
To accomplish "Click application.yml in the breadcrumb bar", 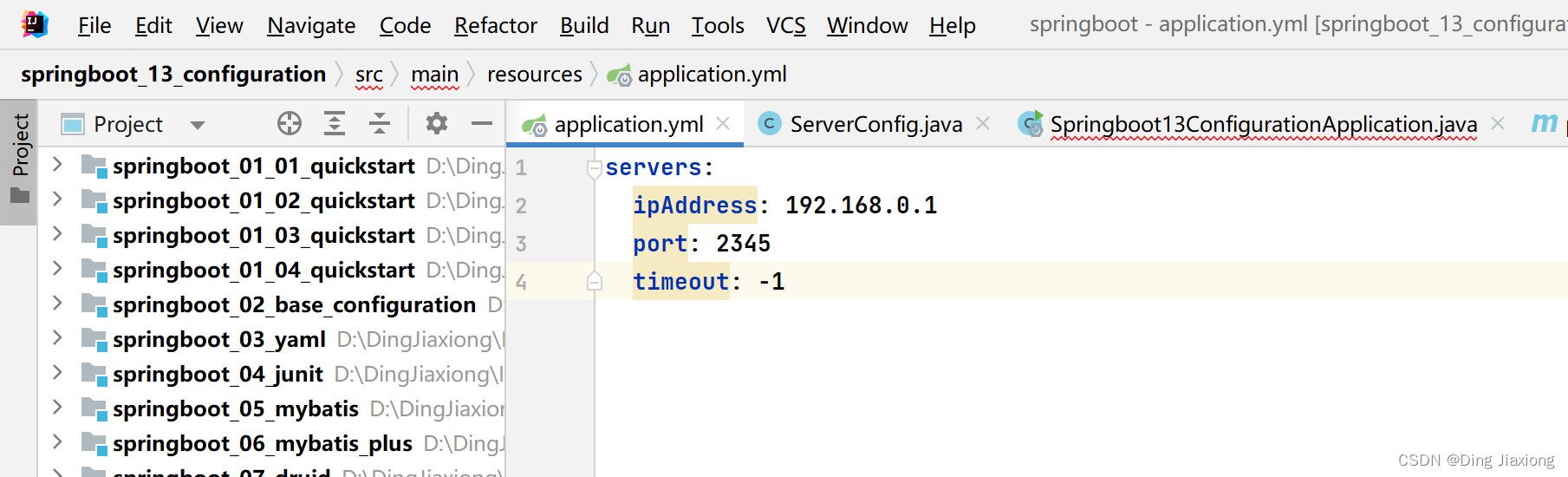I will pyautogui.click(x=698, y=75).
